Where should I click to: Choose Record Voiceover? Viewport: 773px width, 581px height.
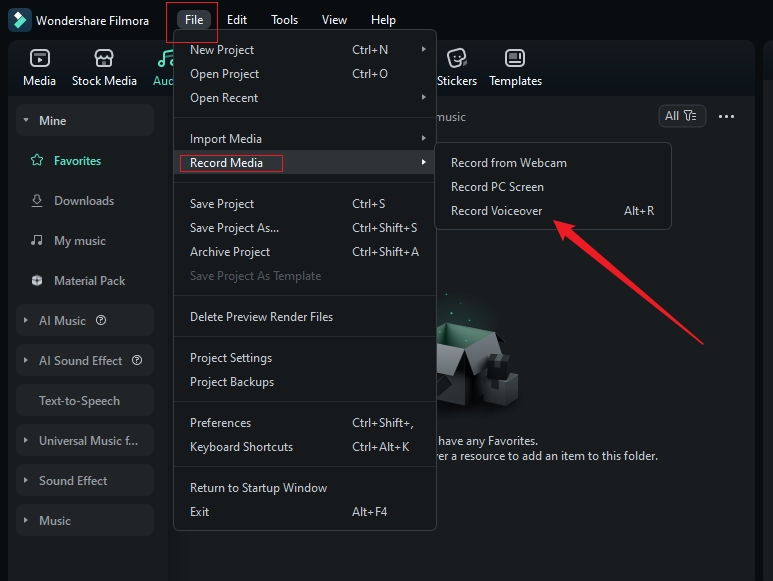point(553,211)
